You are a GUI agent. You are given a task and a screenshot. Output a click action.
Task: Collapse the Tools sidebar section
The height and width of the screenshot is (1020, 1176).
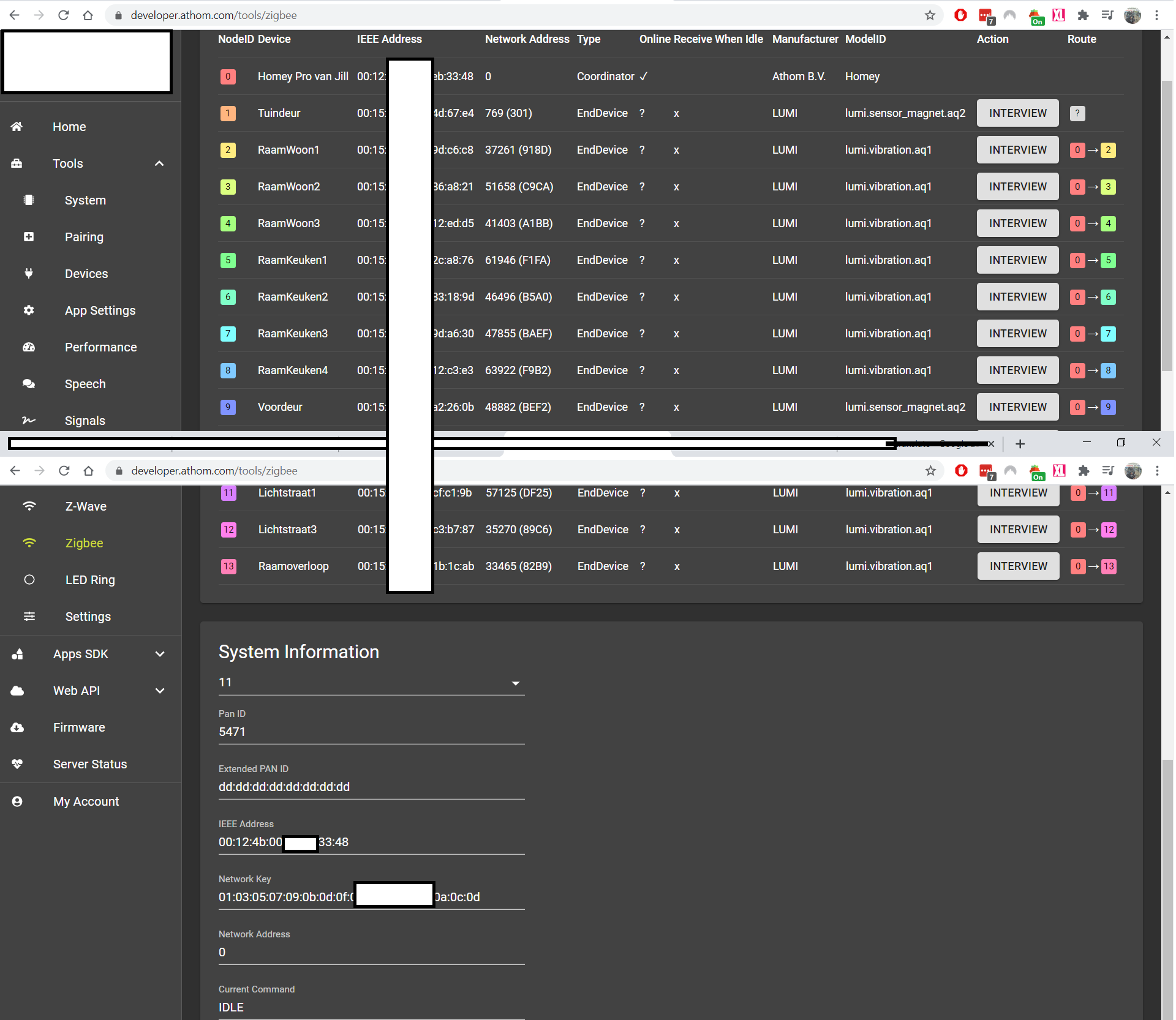tap(159, 163)
